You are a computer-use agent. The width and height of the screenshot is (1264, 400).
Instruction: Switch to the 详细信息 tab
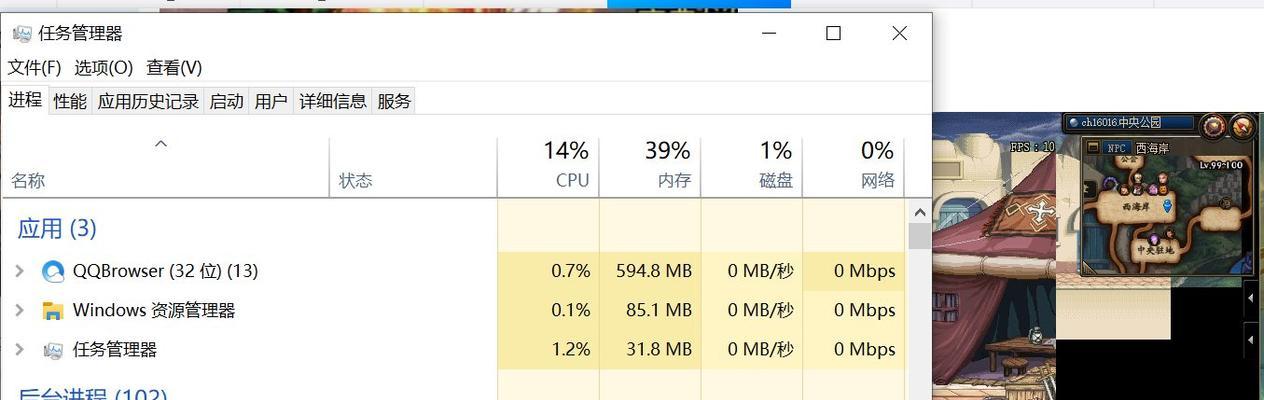333,101
